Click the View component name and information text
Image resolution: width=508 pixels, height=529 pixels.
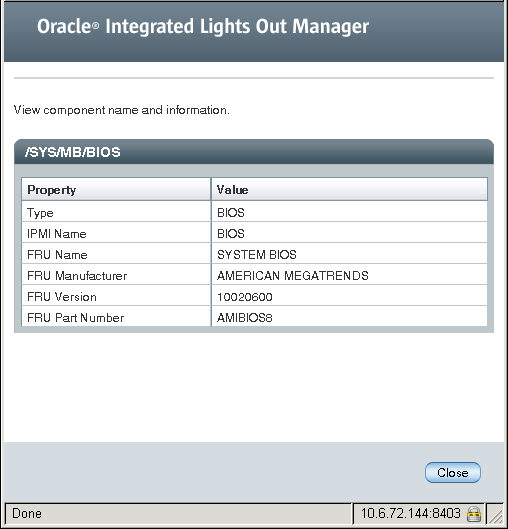[121, 110]
